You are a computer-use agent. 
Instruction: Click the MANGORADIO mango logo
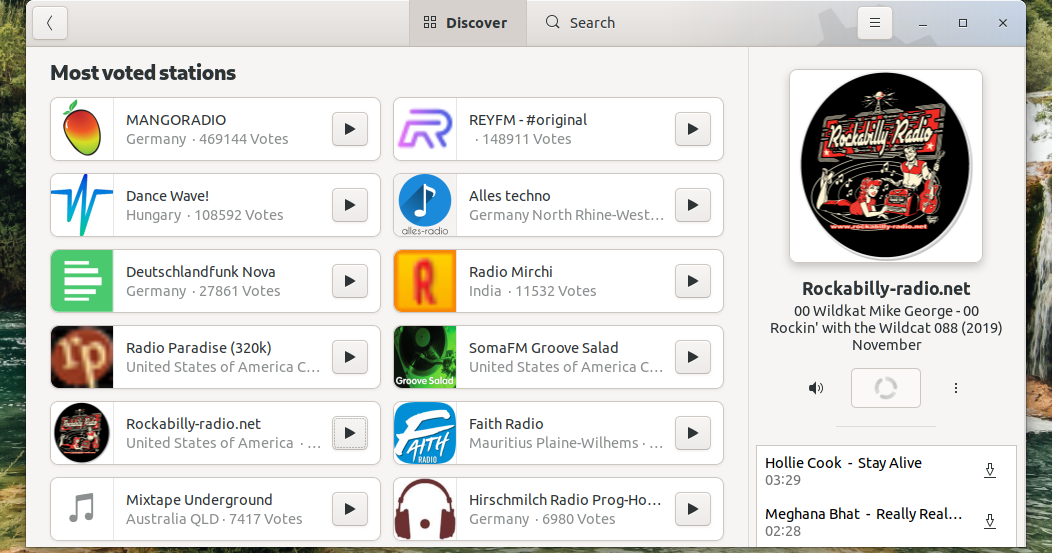[82, 129]
